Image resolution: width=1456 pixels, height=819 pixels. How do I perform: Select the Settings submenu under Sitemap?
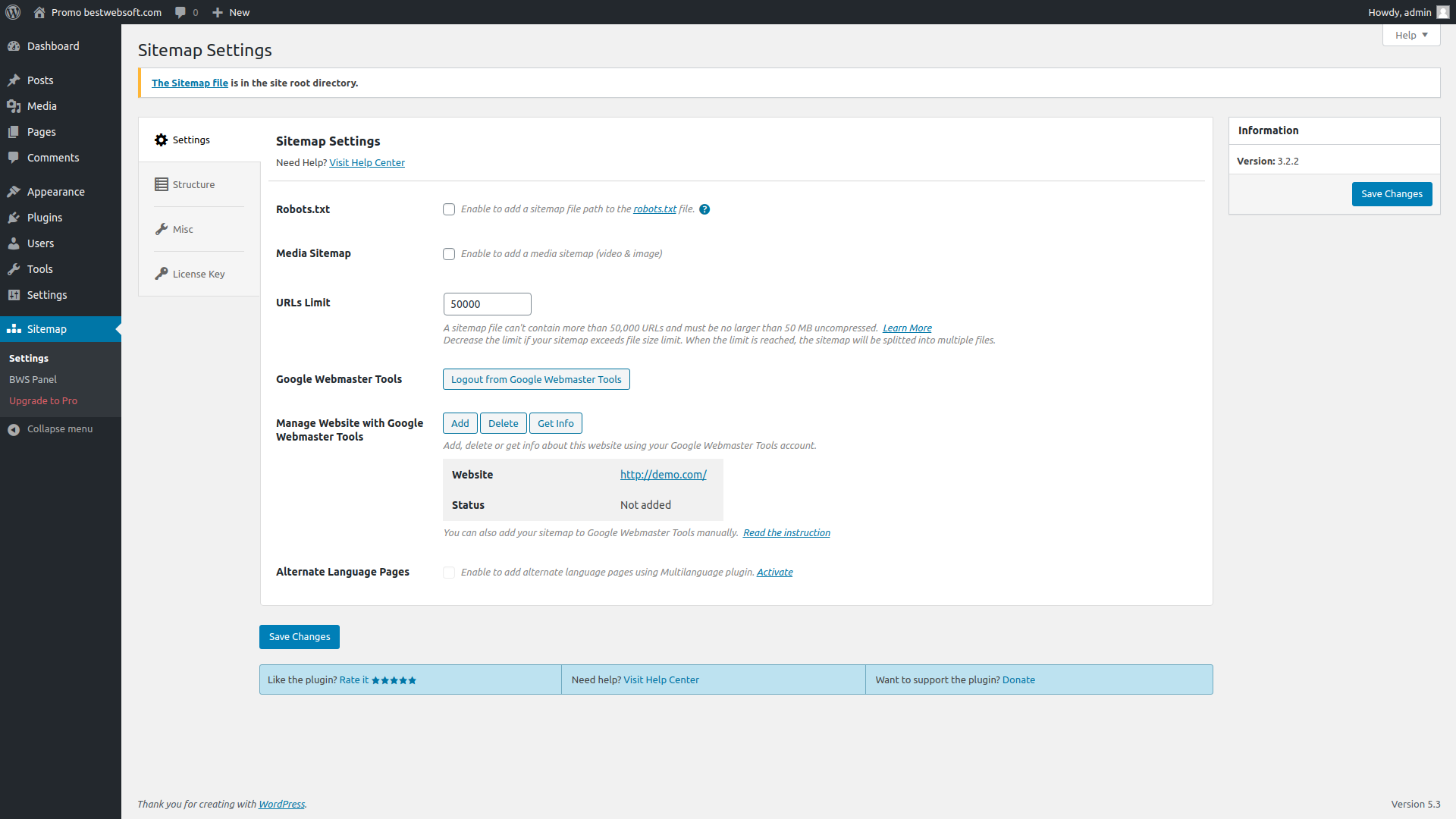click(29, 358)
